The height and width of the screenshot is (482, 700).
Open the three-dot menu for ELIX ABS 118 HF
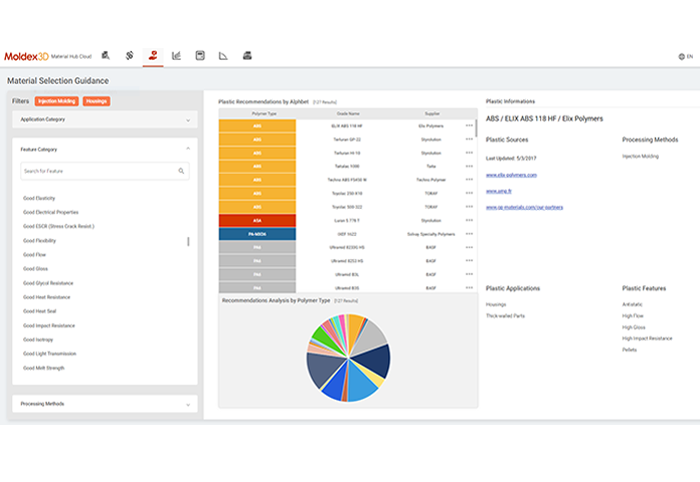(x=469, y=126)
